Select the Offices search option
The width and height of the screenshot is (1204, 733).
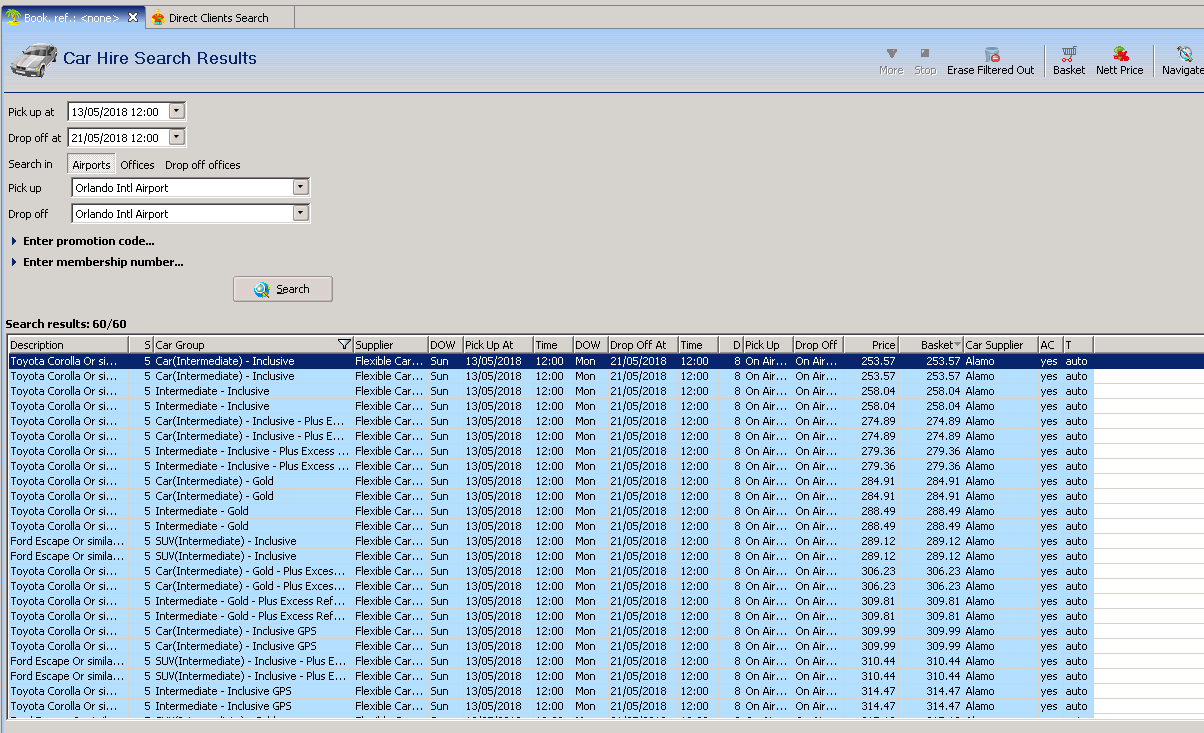coord(138,165)
